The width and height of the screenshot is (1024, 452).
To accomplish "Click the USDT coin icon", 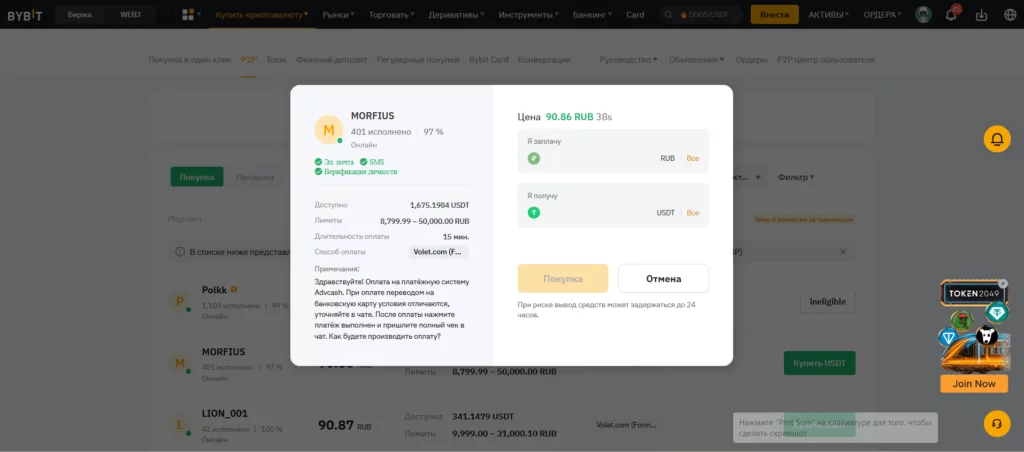I will [x=534, y=212].
